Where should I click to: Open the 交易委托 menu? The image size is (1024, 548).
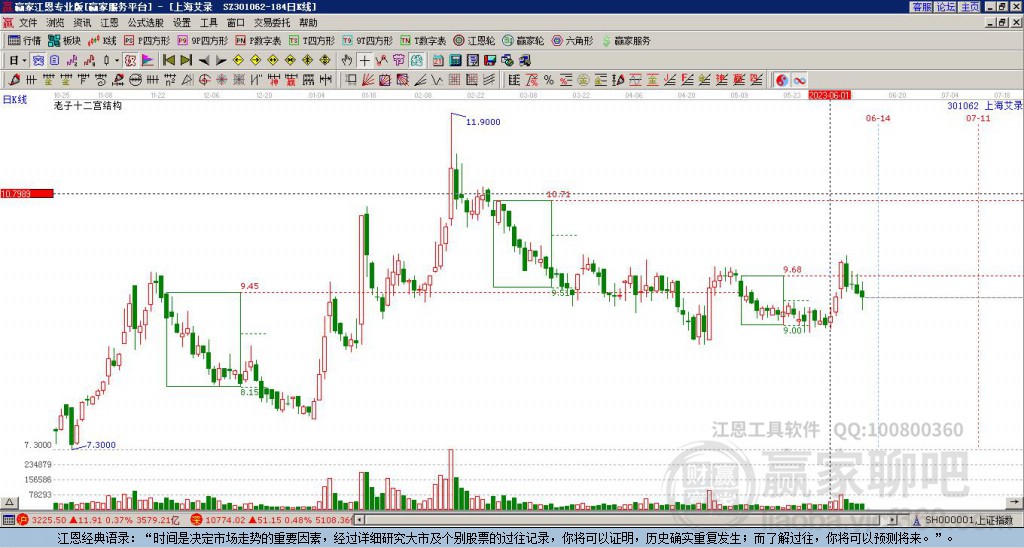click(272, 23)
